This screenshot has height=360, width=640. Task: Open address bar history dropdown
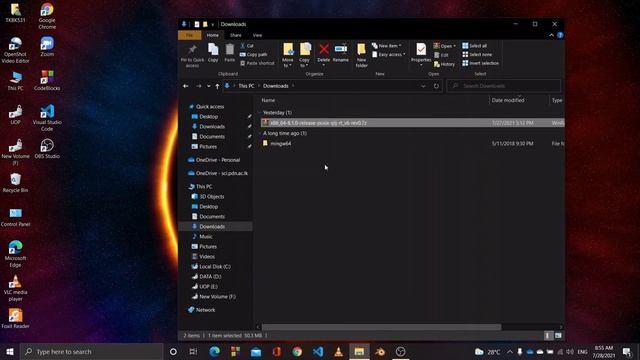[x=423, y=86]
